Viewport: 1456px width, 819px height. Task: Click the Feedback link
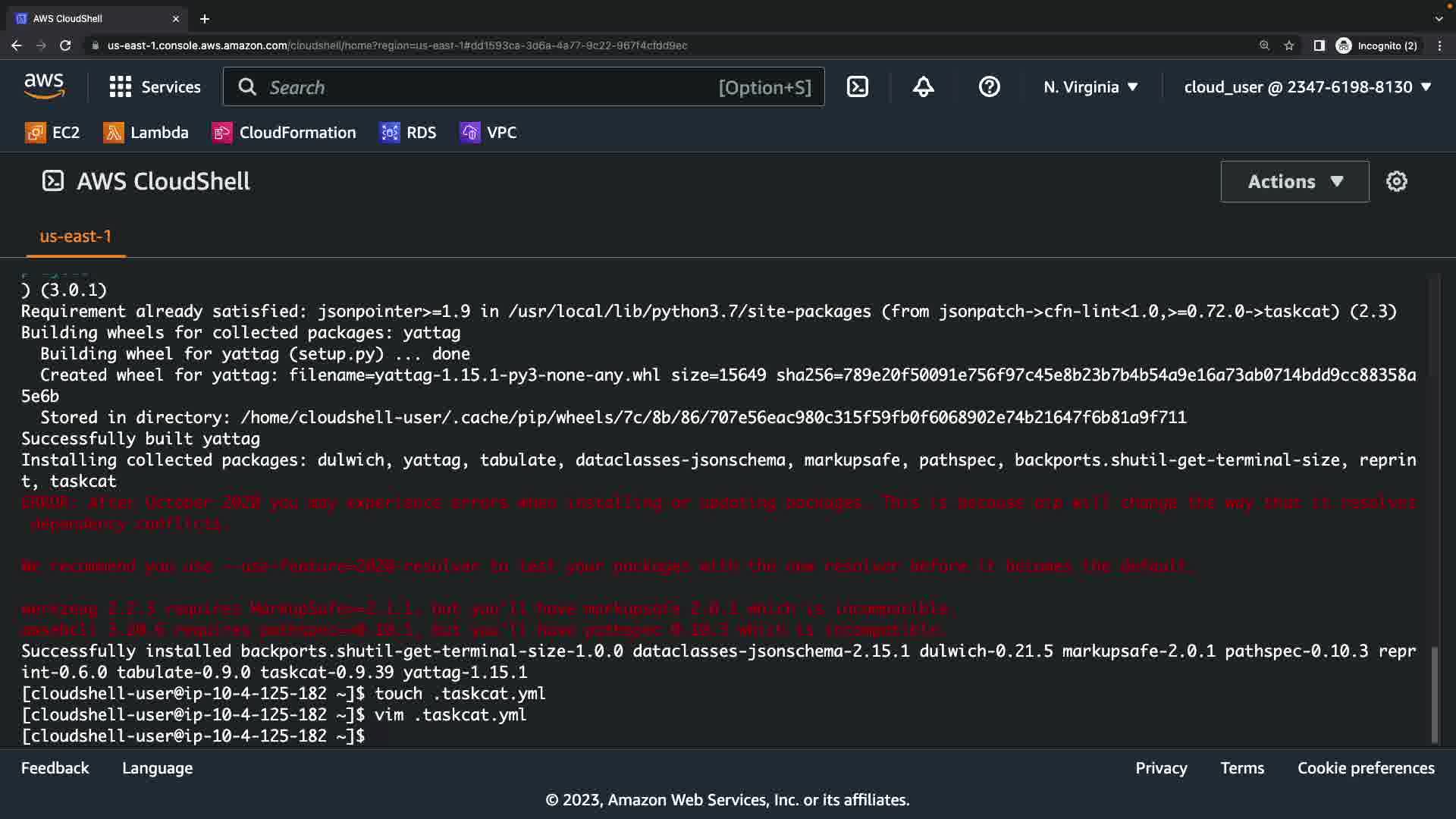click(x=55, y=768)
